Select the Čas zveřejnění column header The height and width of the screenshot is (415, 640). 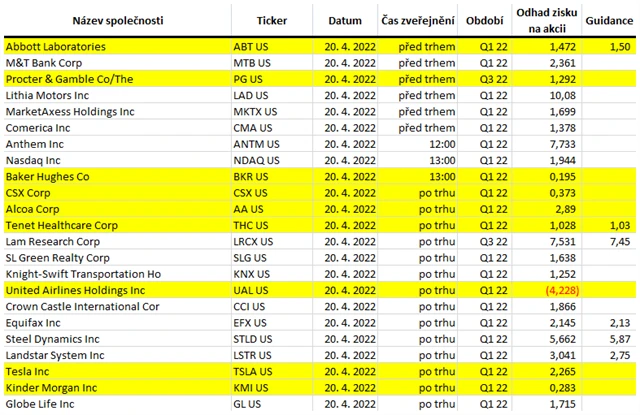(418, 20)
